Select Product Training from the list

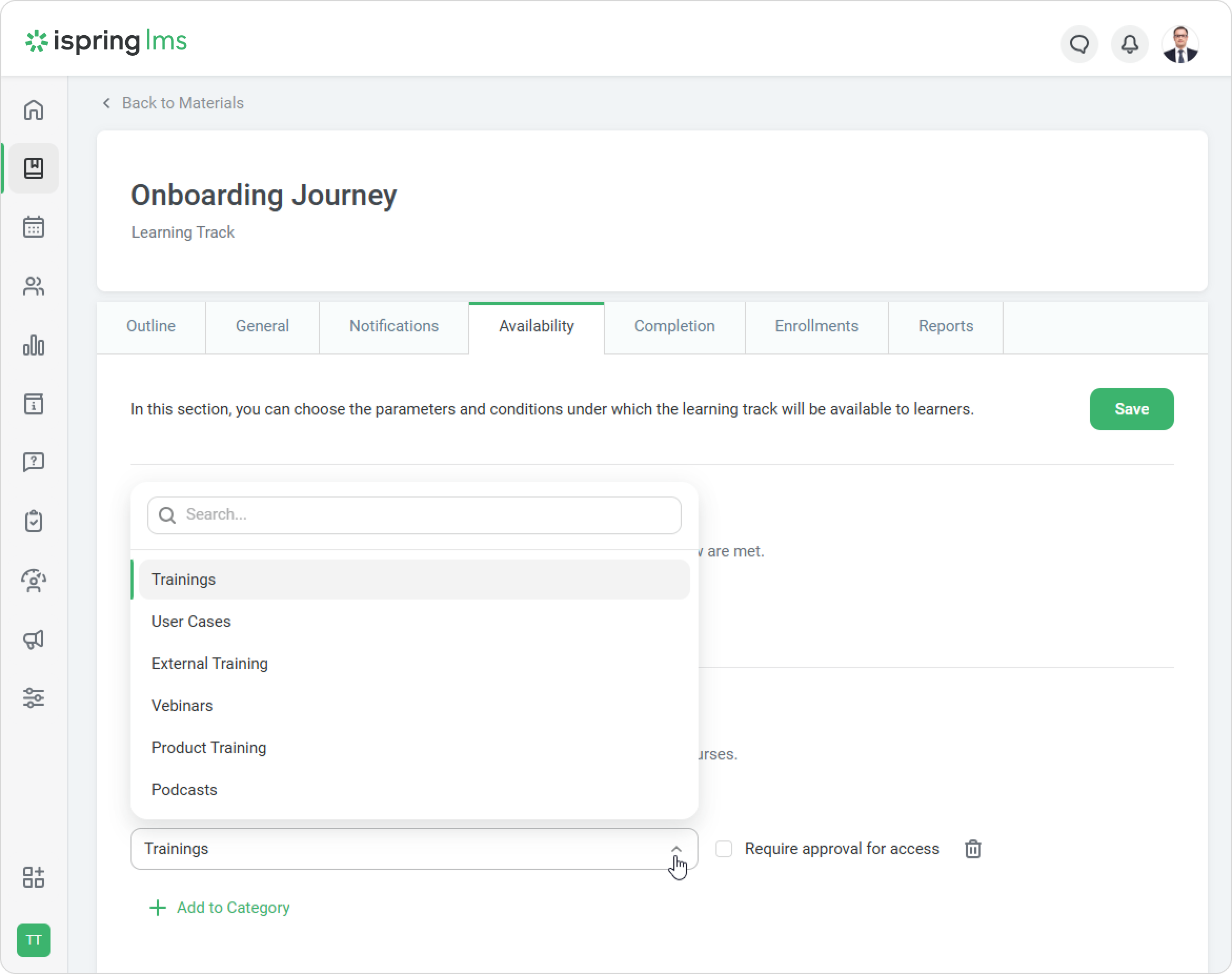(x=209, y=748)
